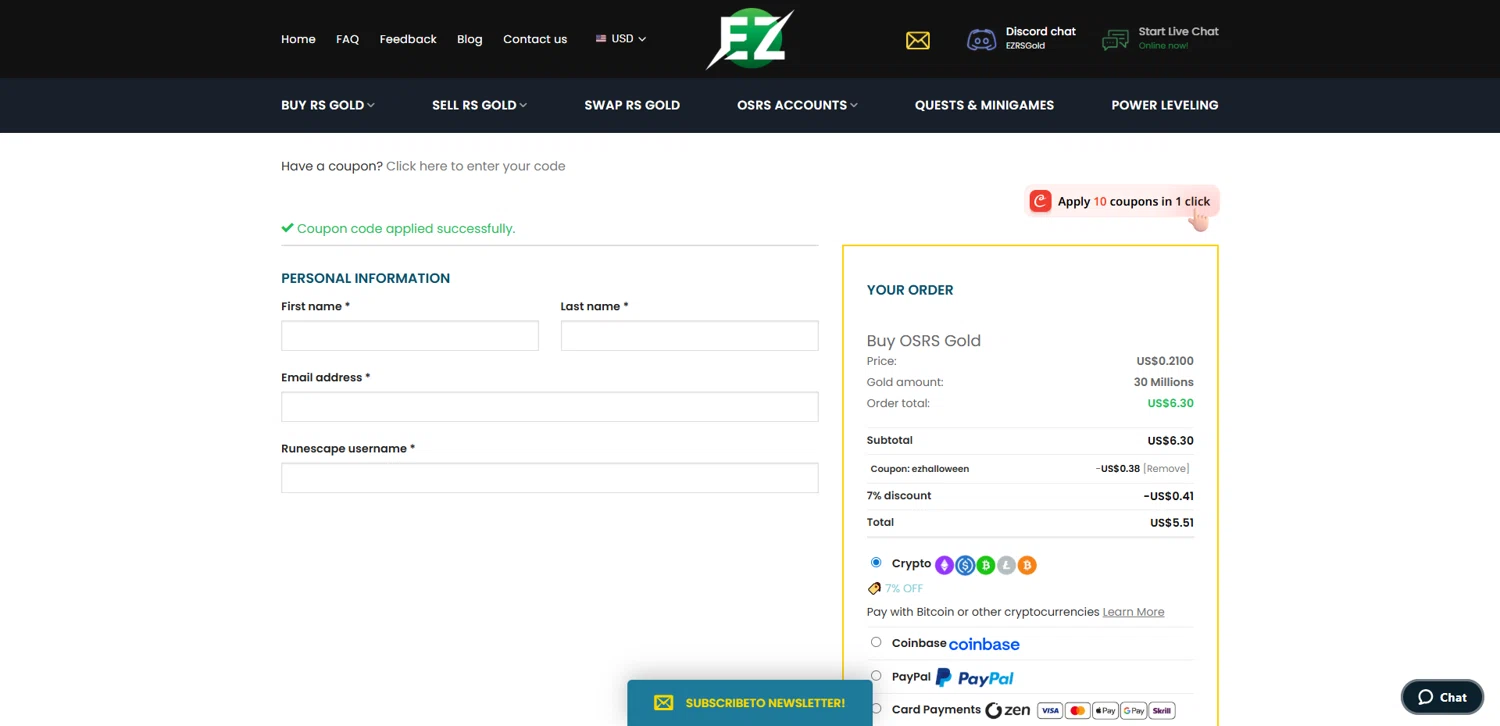Open QUESTS & MINIGAMES menu item
This screenshot has height=726, width=1500.
[x=984, y=105]
